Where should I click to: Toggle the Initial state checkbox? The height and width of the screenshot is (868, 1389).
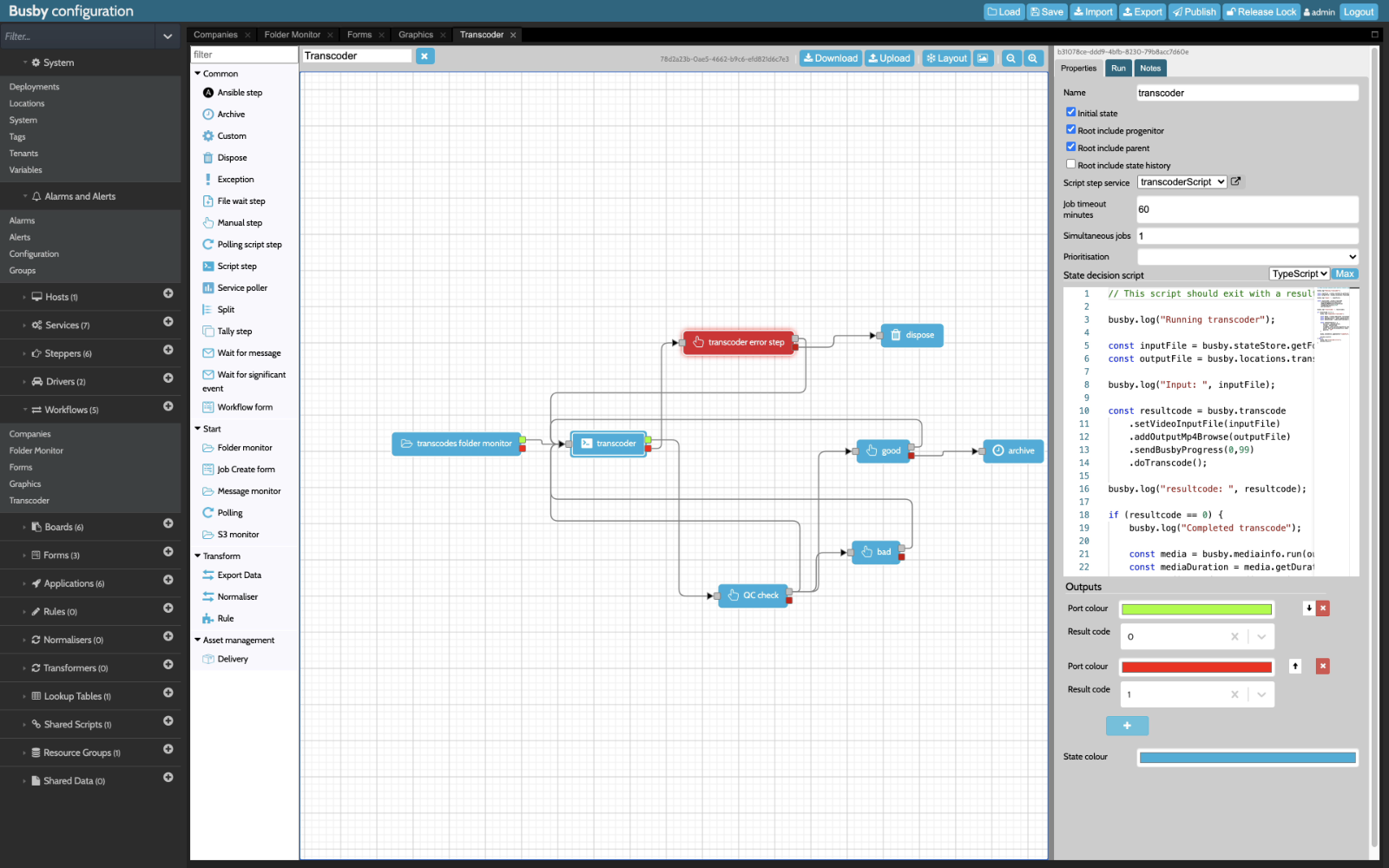point(1070,112)
